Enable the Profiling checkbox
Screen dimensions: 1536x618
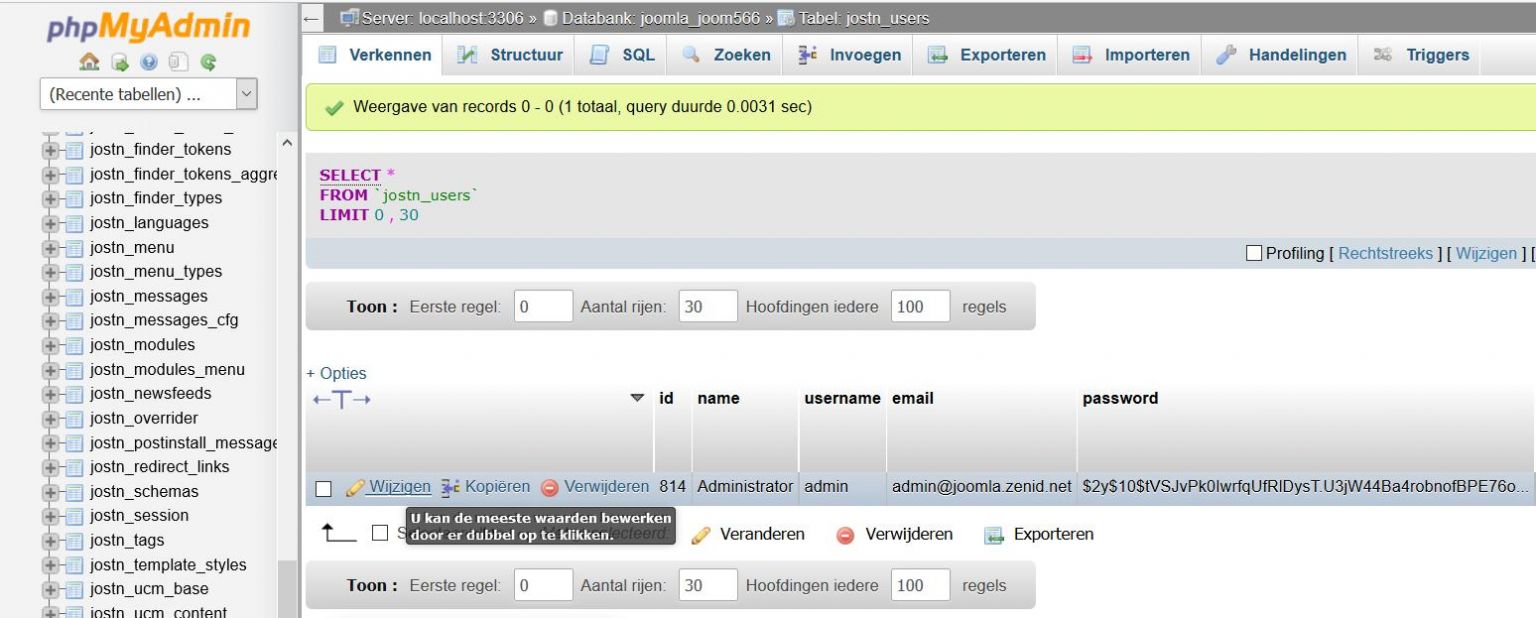1254,253
